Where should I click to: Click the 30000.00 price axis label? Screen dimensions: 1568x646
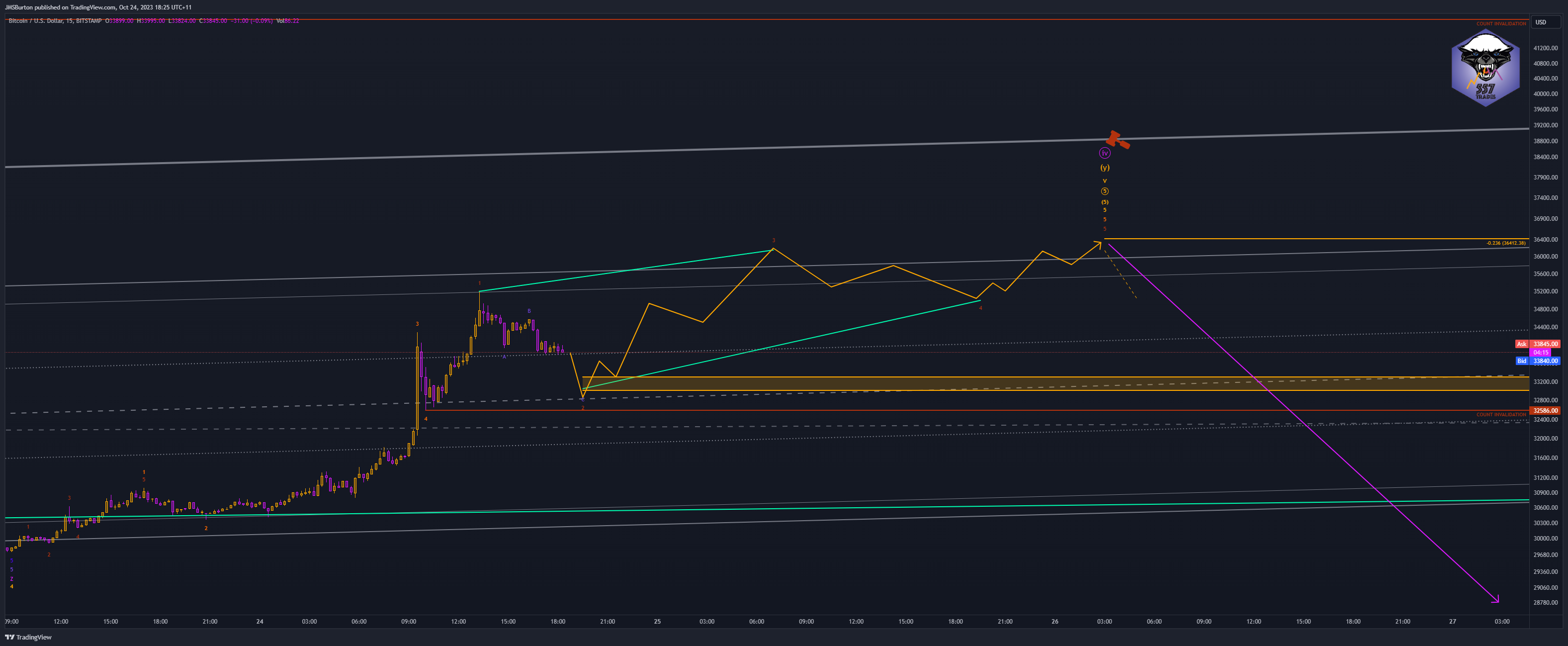click(x=1546, y=538)
